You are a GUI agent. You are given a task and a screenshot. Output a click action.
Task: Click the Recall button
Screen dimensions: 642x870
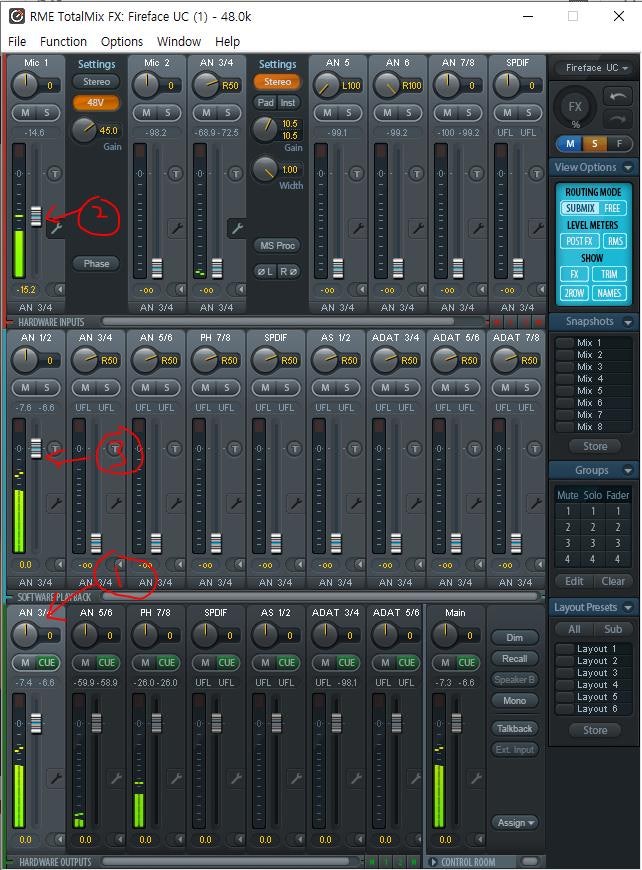click(x=515, y=659)
